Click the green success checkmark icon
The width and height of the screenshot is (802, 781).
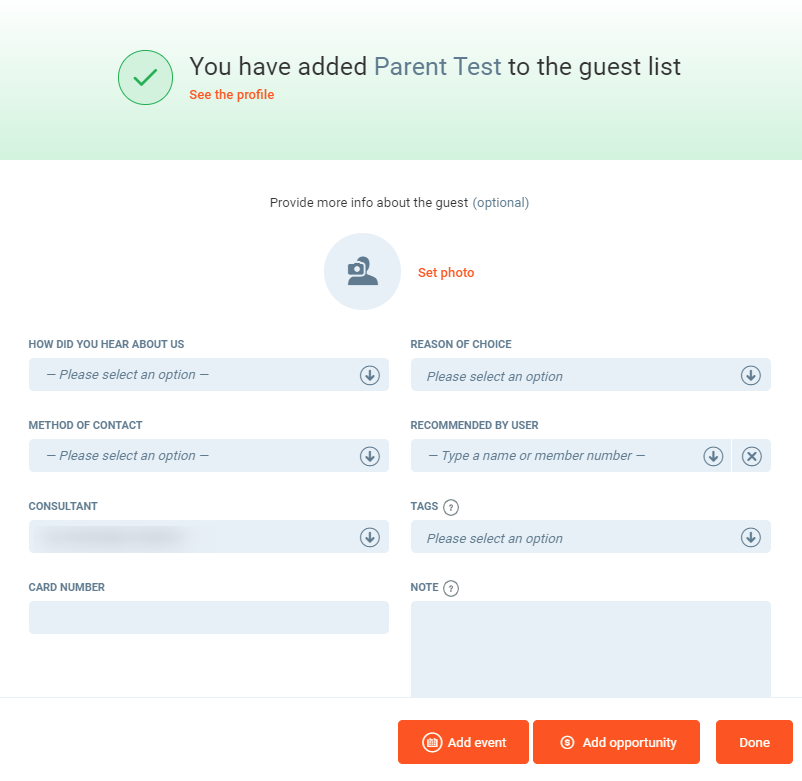pos(146,77)
